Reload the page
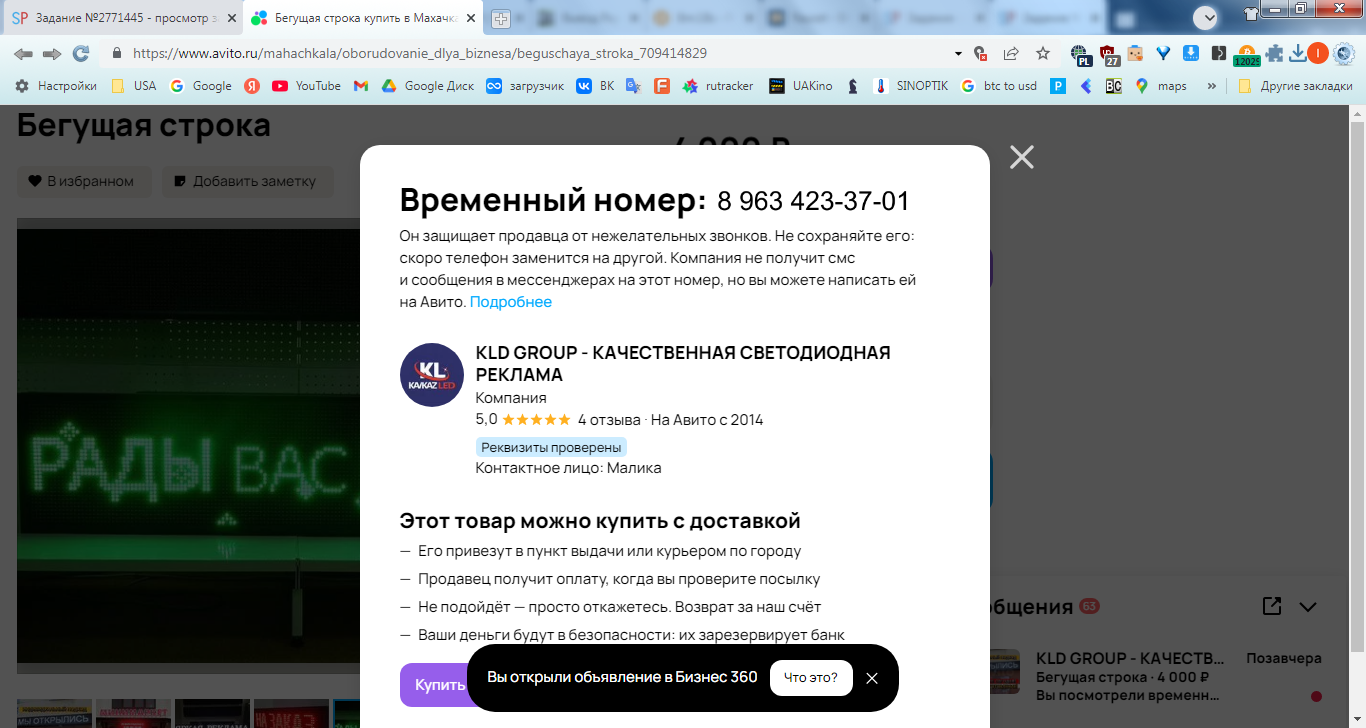Viewport: 1366px width, 728px height. [81, 53]
